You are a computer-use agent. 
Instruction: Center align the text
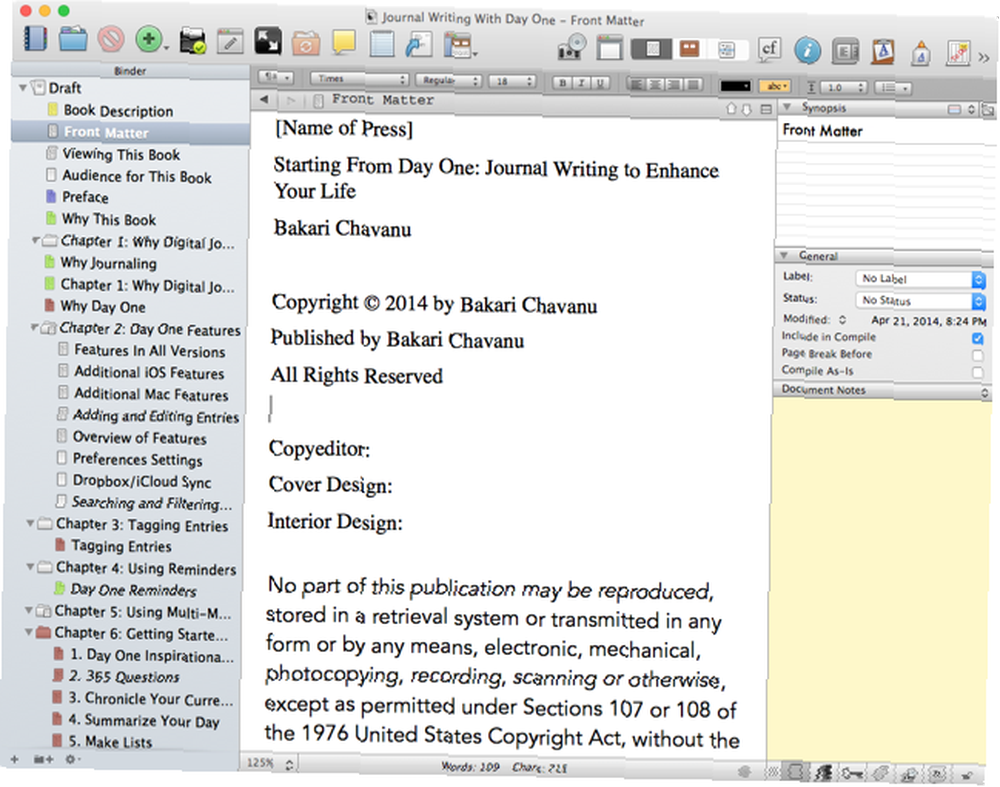[x=655, y=84]
